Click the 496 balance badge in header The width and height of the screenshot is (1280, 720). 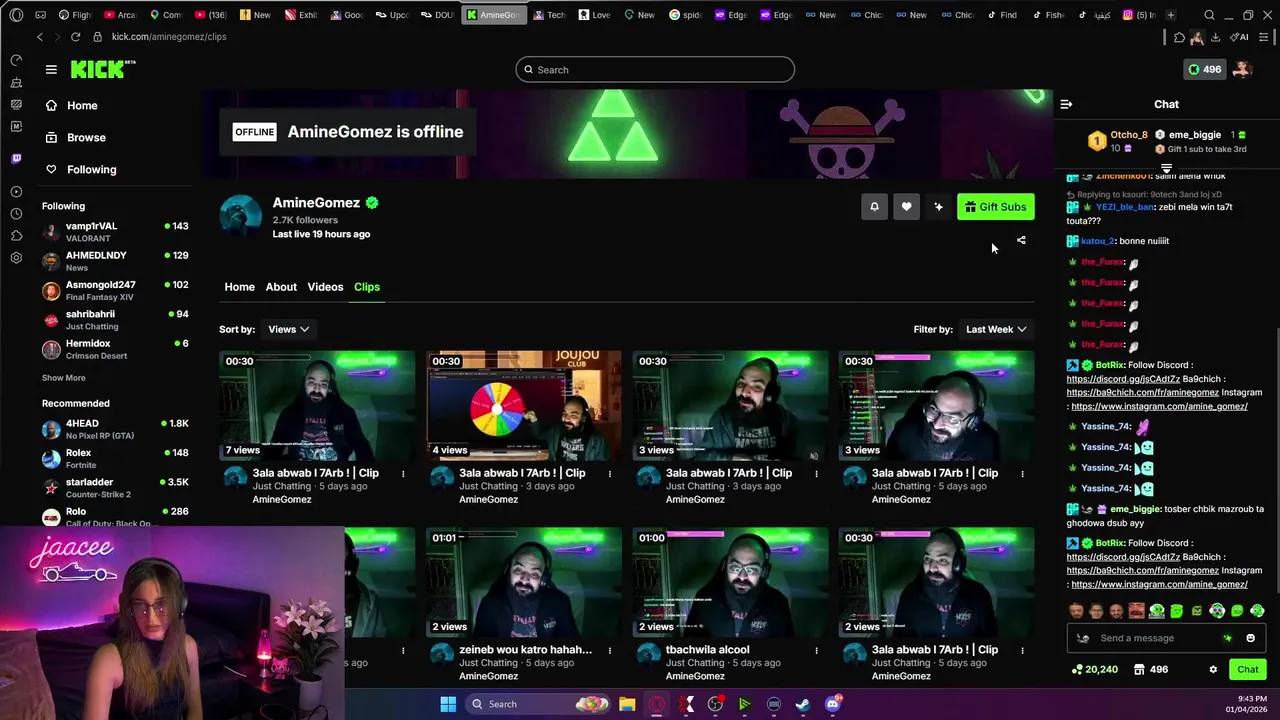click(1204, 69)
